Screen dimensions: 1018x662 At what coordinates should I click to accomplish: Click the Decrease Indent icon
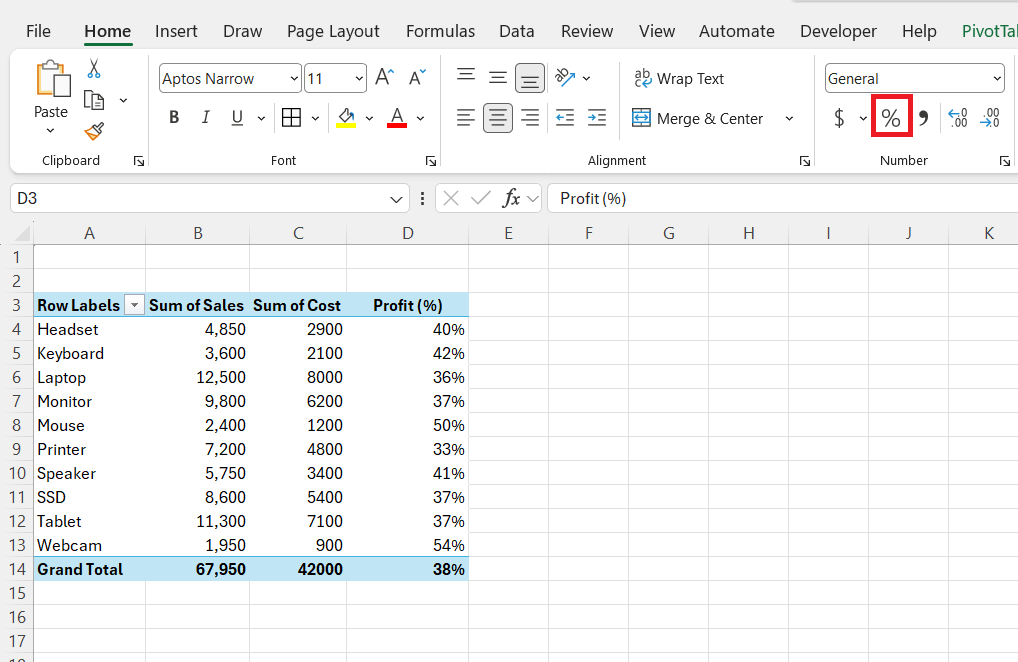point(565,118)
